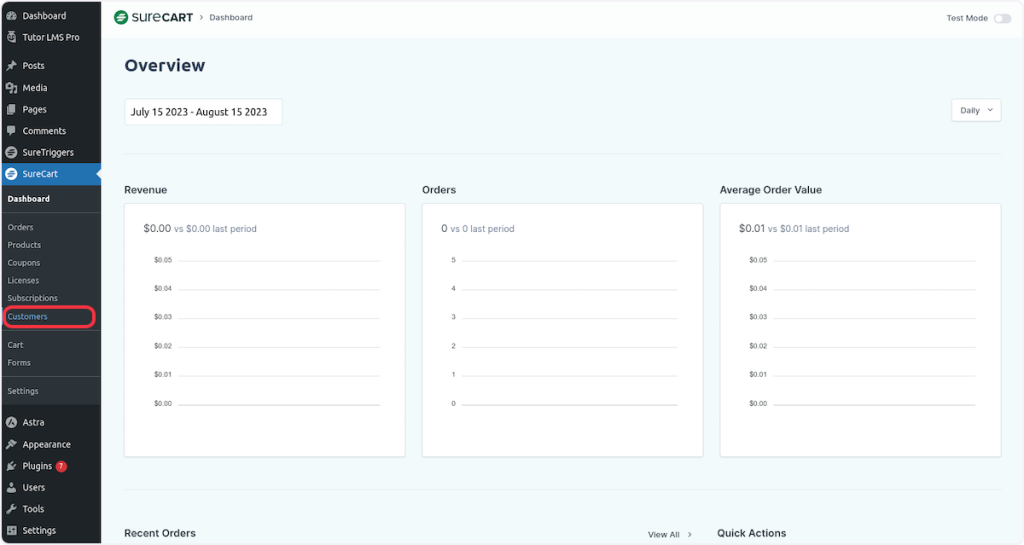Open Tutor LMS Pro menu item
This screenshot has width=1024, height=545.
[50, 38]
